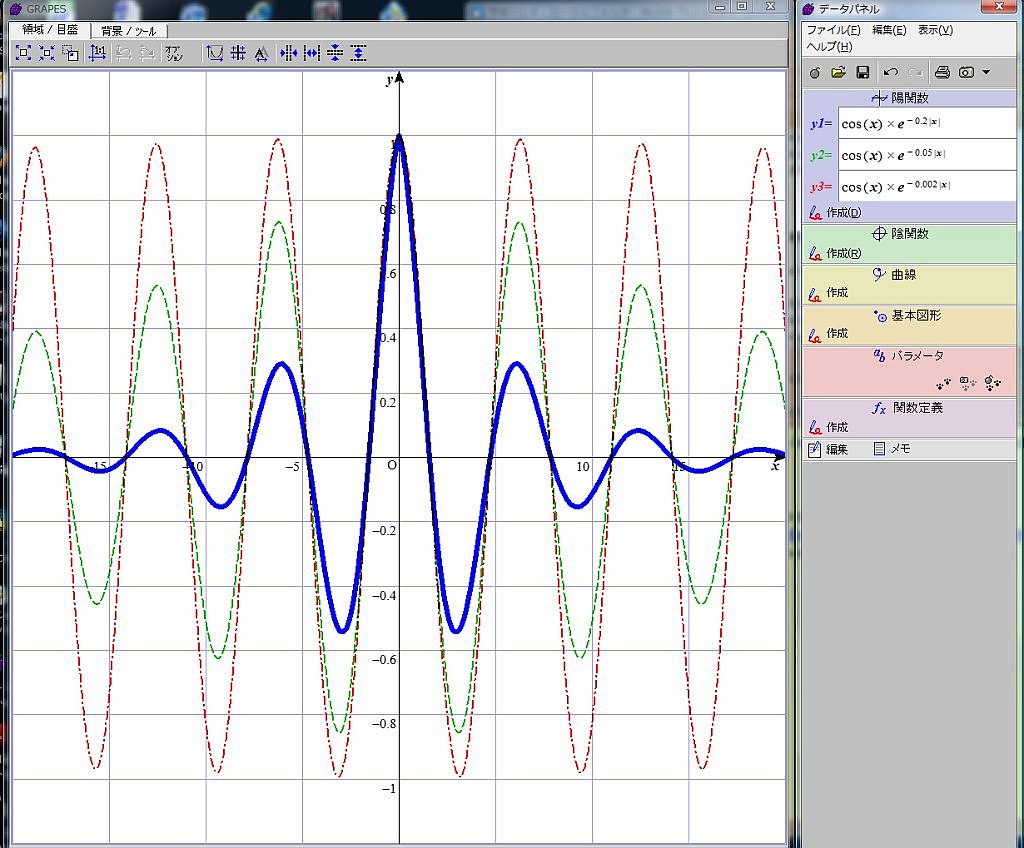Undo last action with the undo arrow
The width and height of the screenshot is (1024, 848).
pyautogui.click(x=890, y=72)
